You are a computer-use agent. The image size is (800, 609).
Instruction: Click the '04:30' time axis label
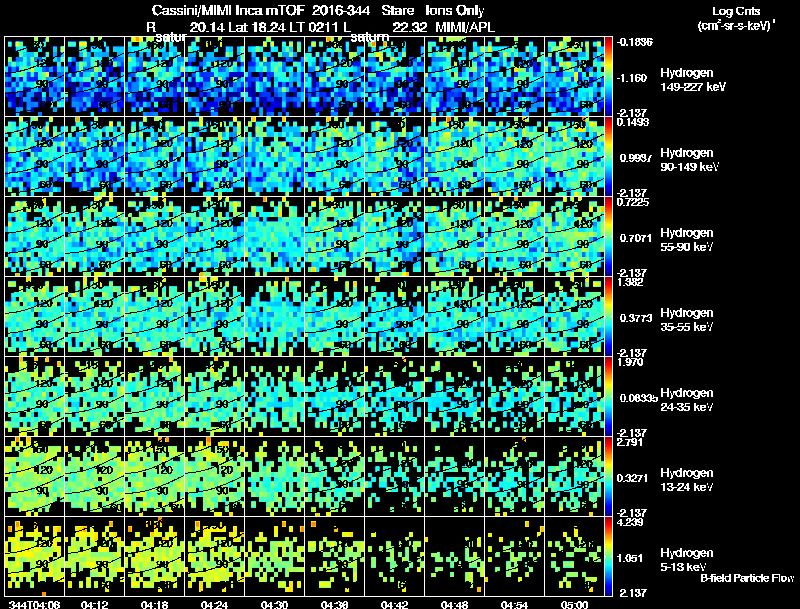point(274,604)
